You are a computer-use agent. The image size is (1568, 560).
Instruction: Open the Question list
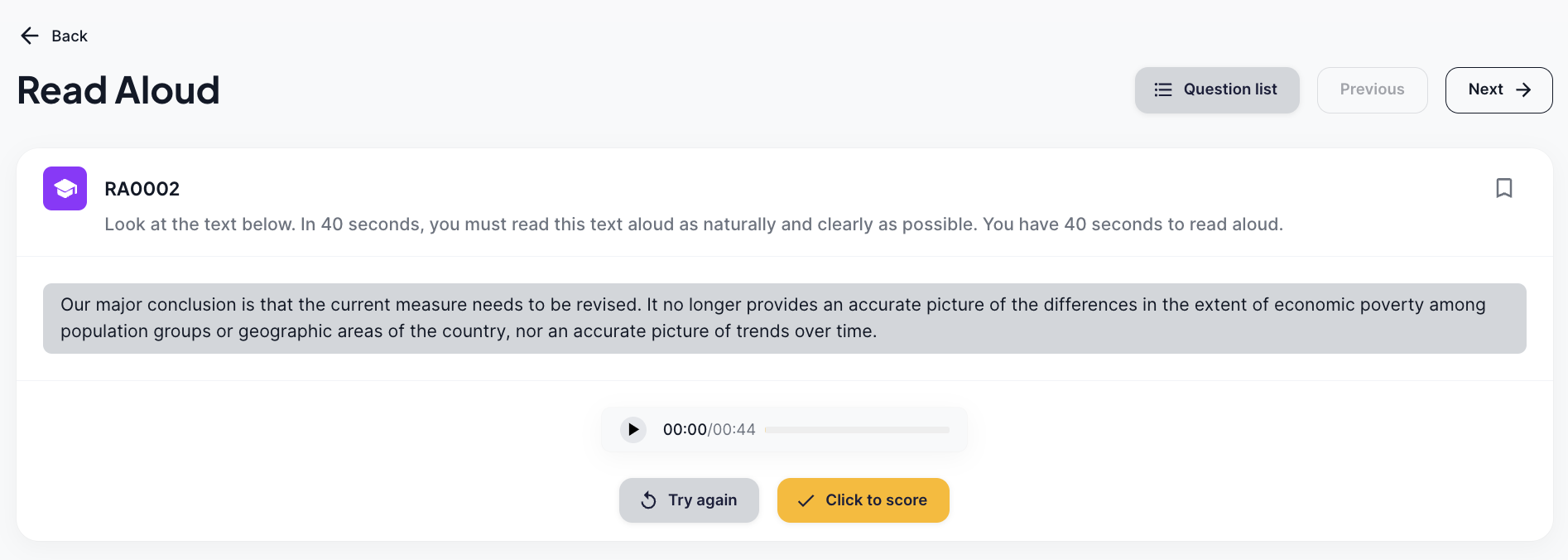[x=1216, y=89]
